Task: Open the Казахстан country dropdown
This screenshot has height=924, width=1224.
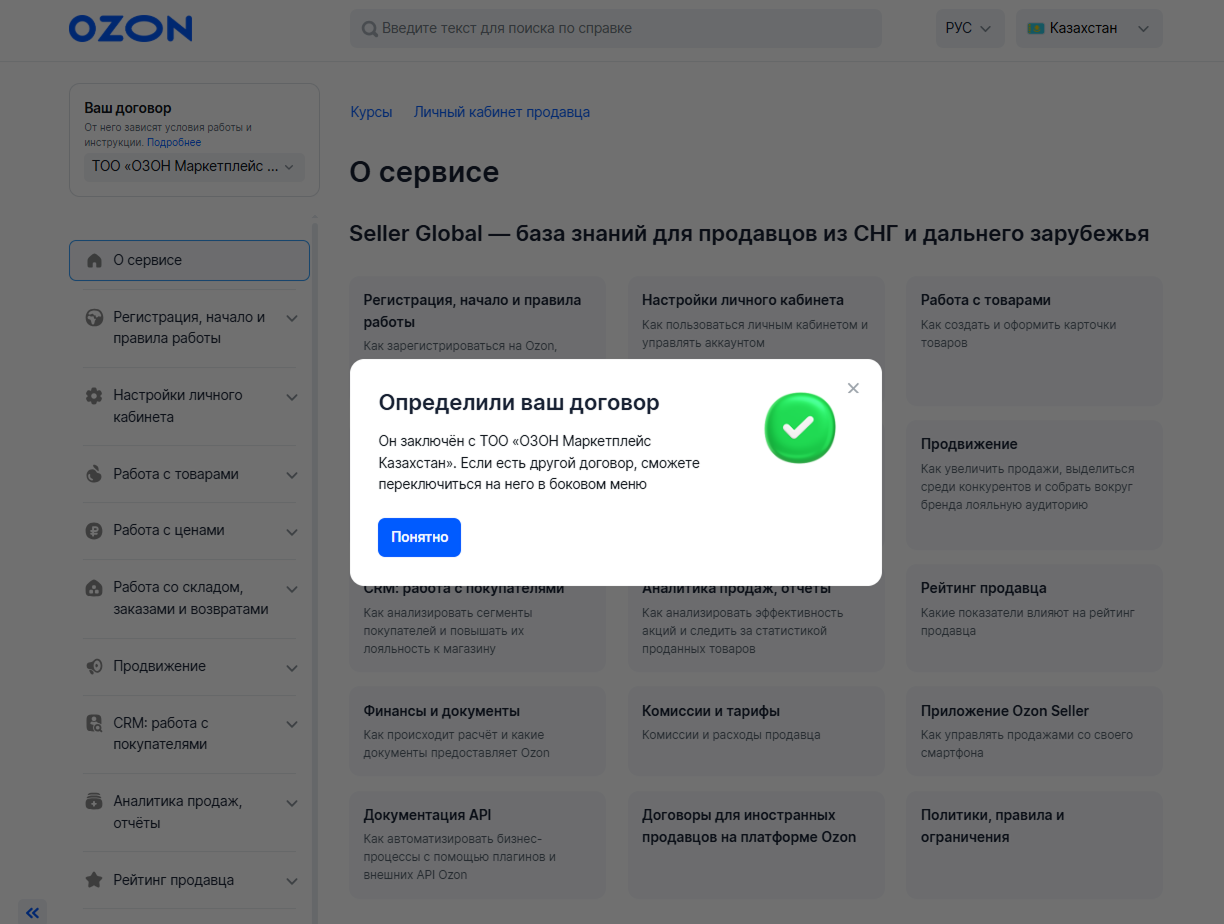Action: [1089, 29]
